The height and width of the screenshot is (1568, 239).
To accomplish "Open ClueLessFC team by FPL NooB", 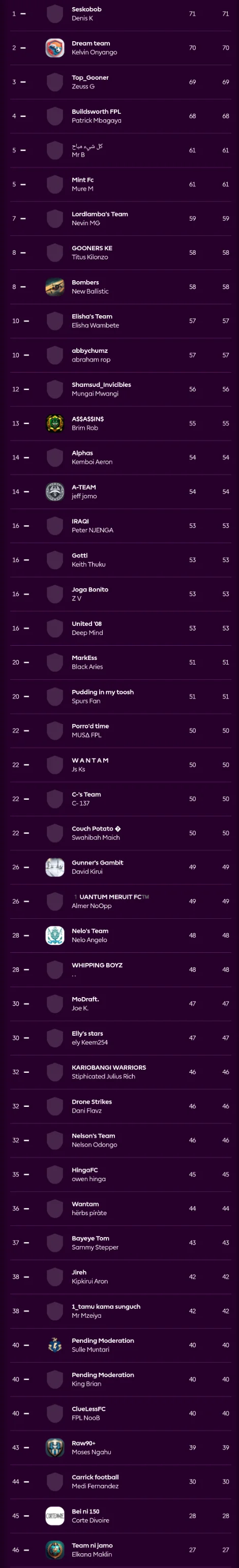I will click(x=88, y=1408).
